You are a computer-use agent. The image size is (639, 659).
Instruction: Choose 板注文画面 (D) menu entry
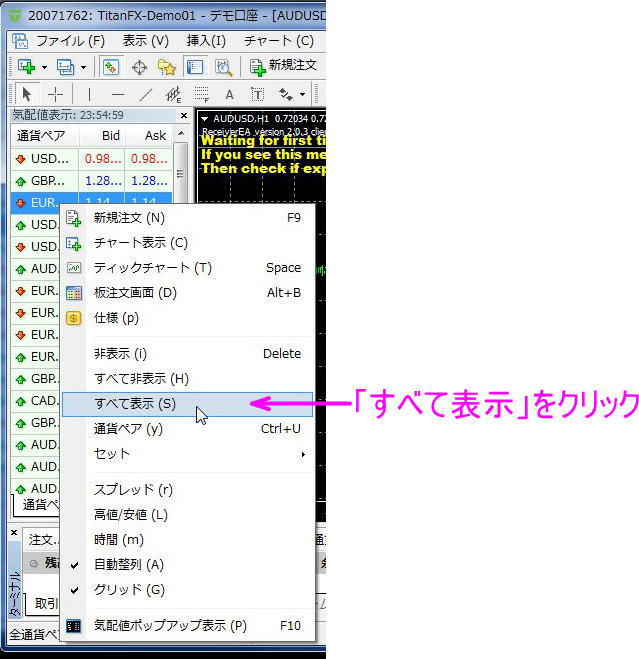pos(187,293)
